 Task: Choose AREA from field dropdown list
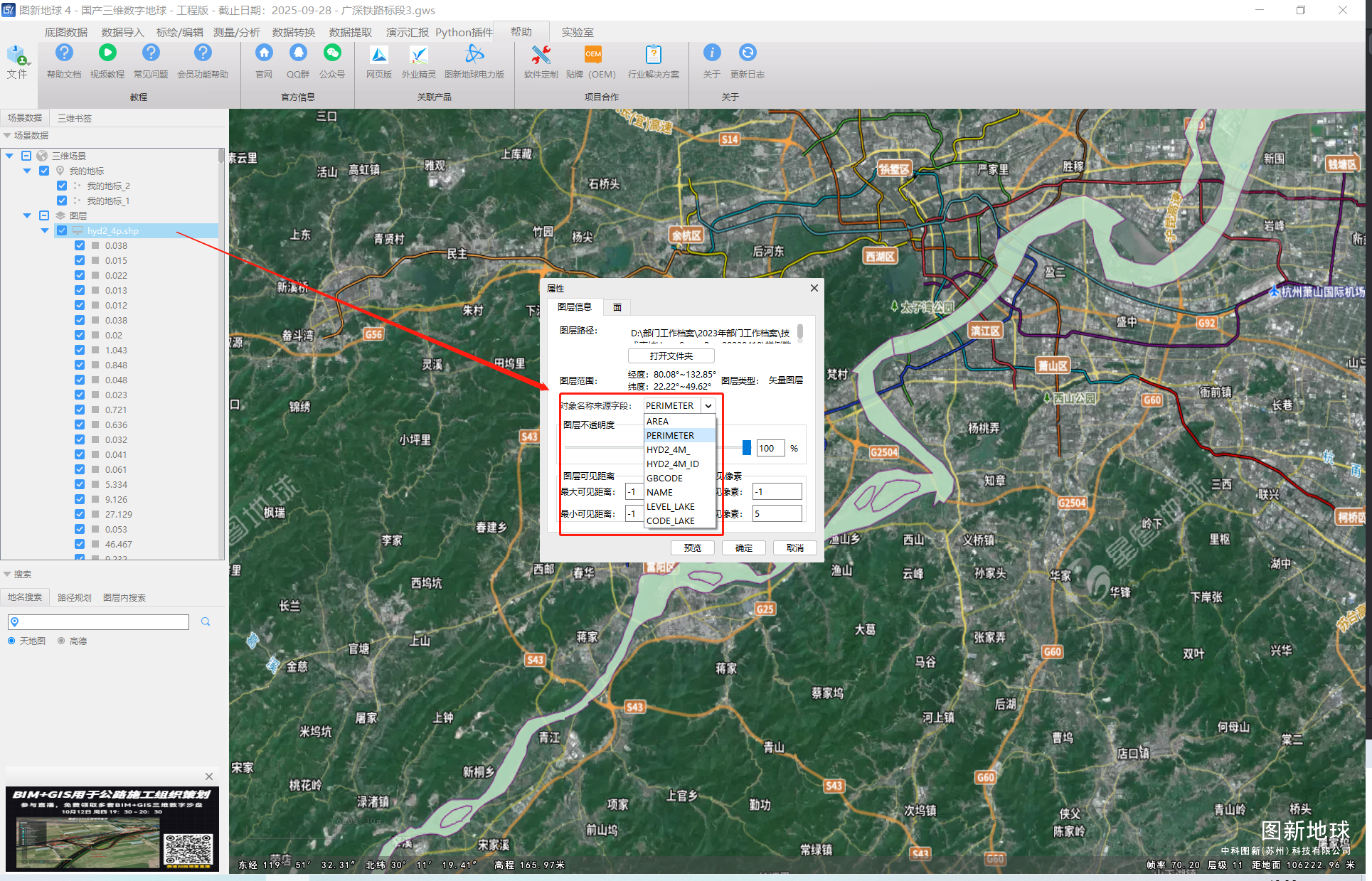(680, 421)
